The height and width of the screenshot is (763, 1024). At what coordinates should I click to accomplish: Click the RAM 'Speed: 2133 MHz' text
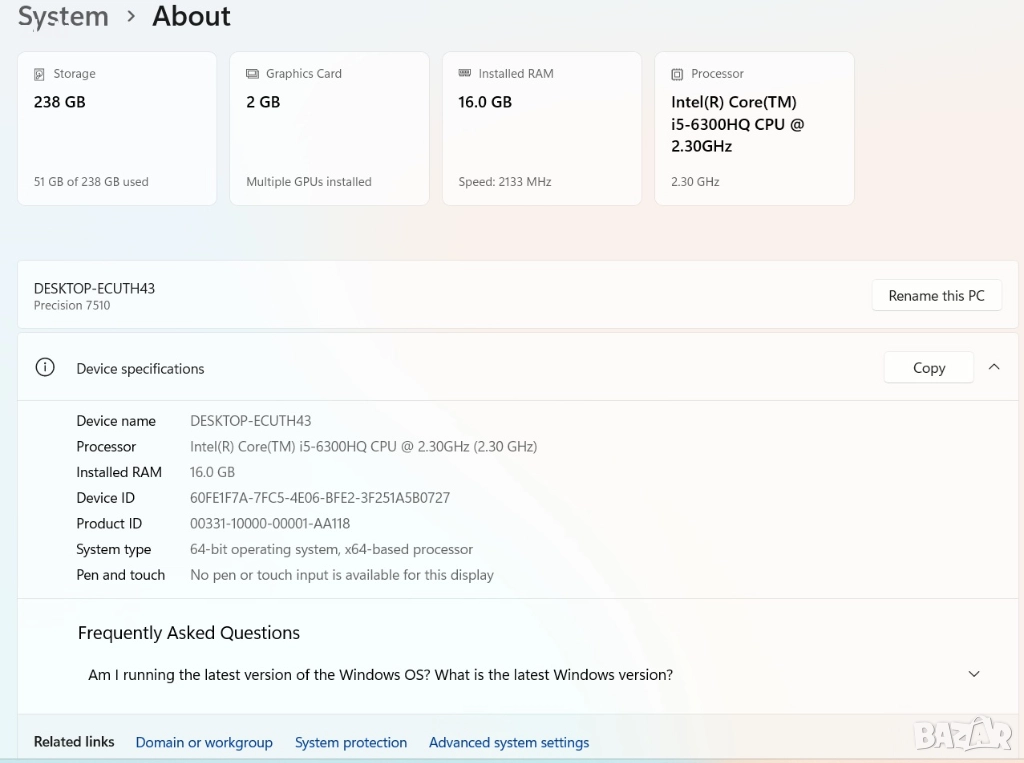click(504, 182)
